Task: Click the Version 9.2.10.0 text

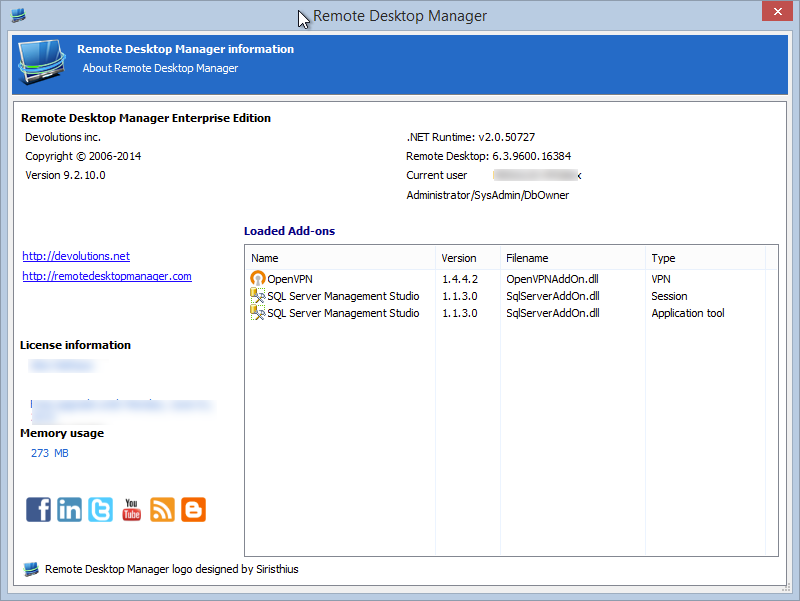Action: point(65,175)
